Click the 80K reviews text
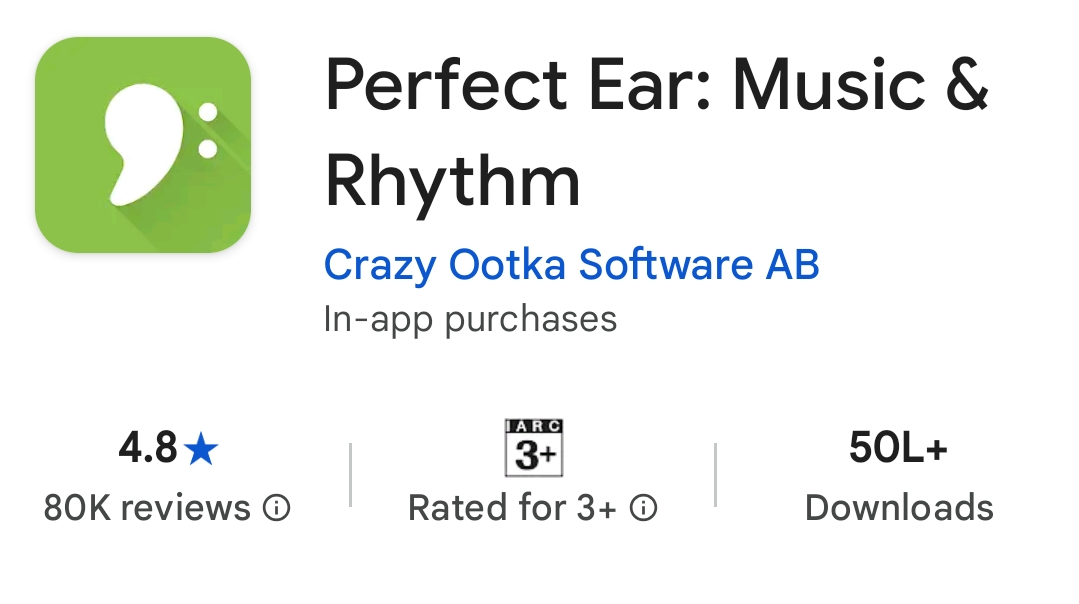Screen dimensions: 1079x604 coord(147,508)
